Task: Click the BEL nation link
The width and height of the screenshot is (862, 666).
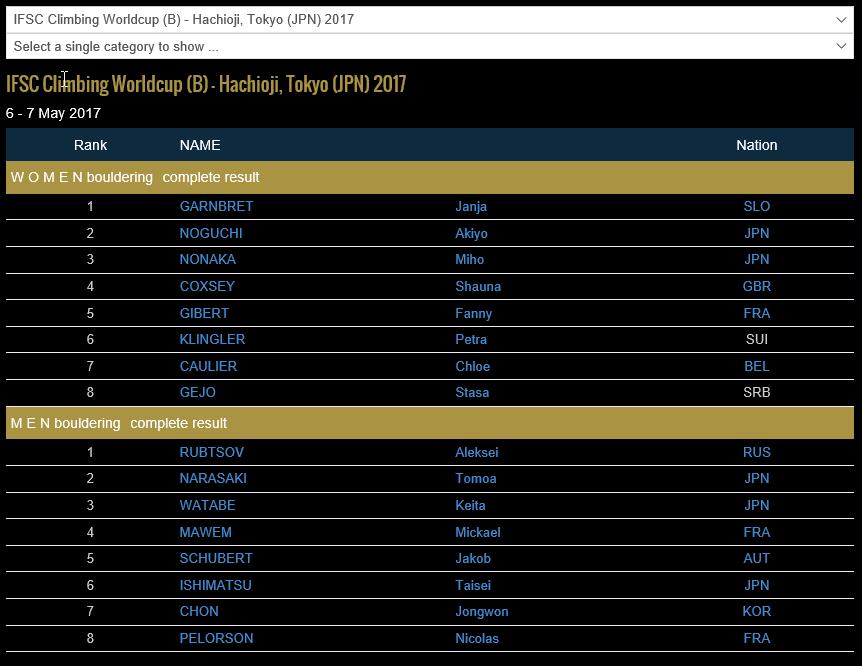Action: 756,366
